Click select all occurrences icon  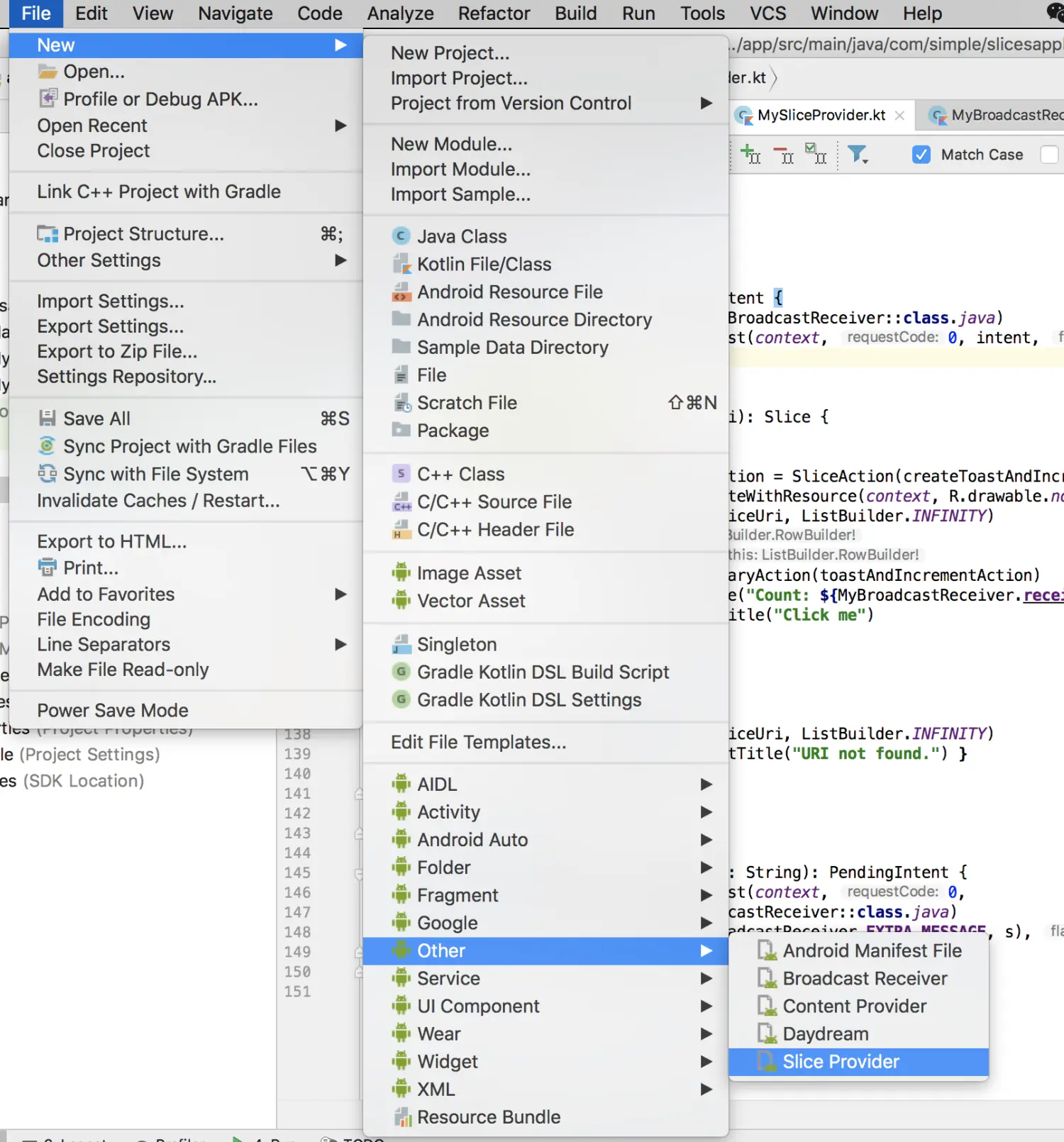(816, 154)
